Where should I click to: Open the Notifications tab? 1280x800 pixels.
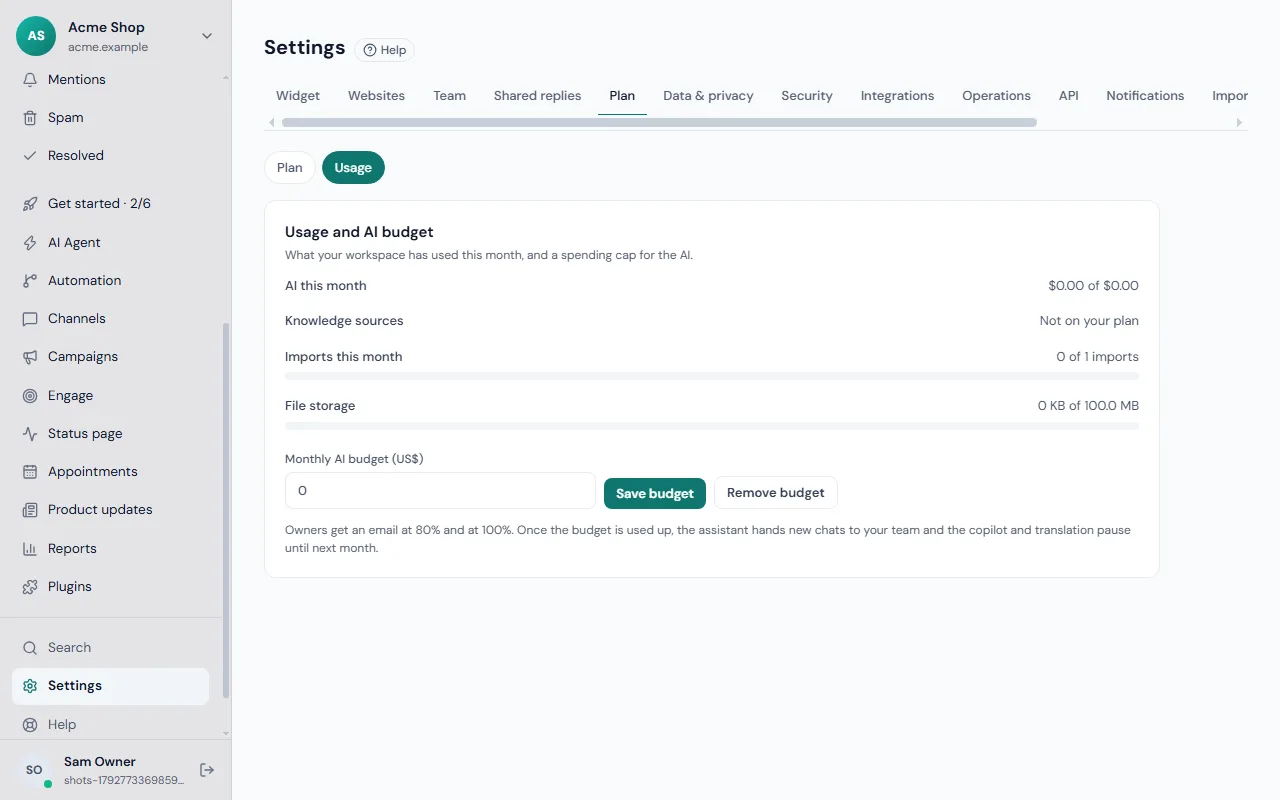pos(1145,96)
